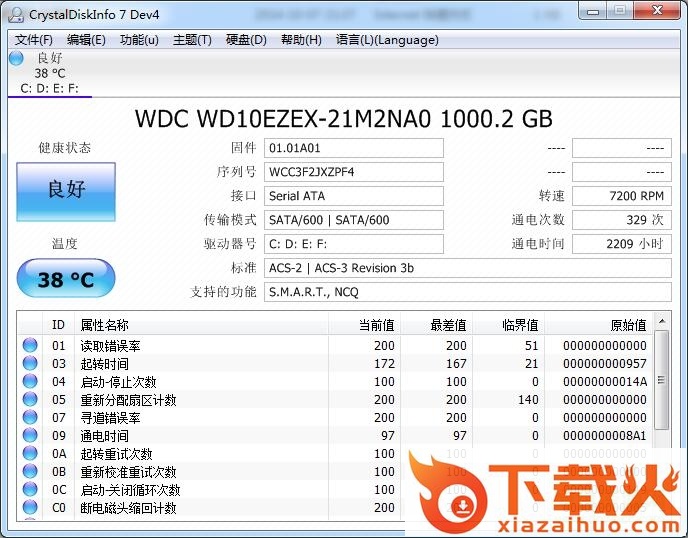This screenshot has width=688, height=538.
Task: Click status orb for 重新校准重试次数 row
Action: [x=30, y=471]
